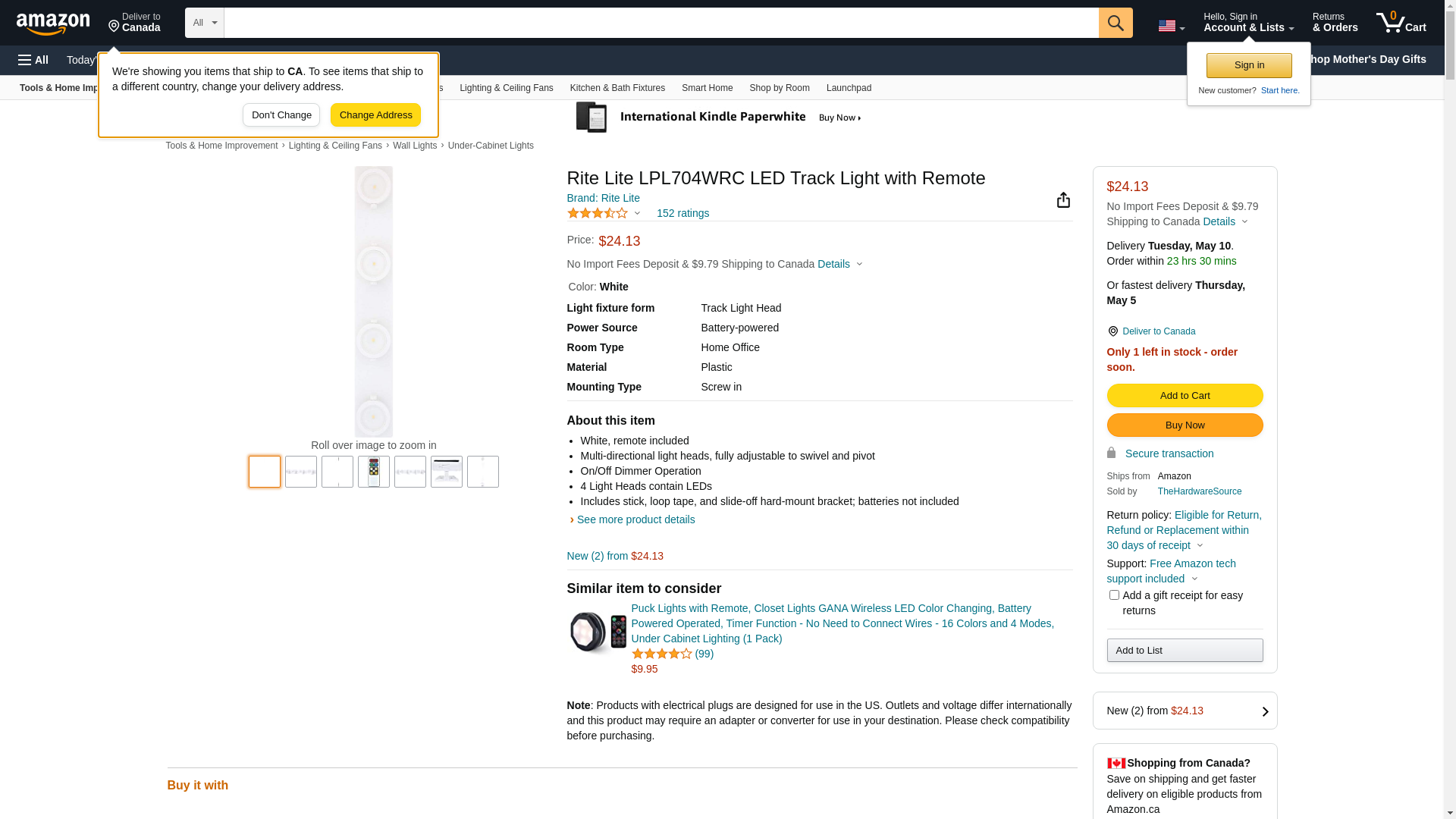Expand New (2) from $24.13 arrow panel

(1263, 711)
